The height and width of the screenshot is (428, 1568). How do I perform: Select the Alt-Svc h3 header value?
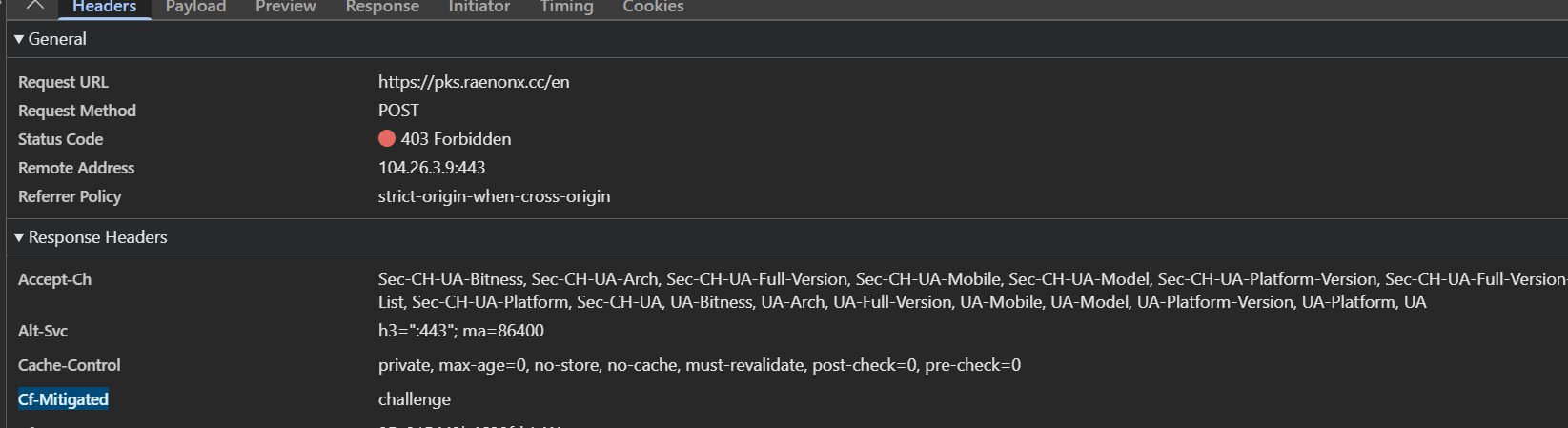(x=460, y=331)
